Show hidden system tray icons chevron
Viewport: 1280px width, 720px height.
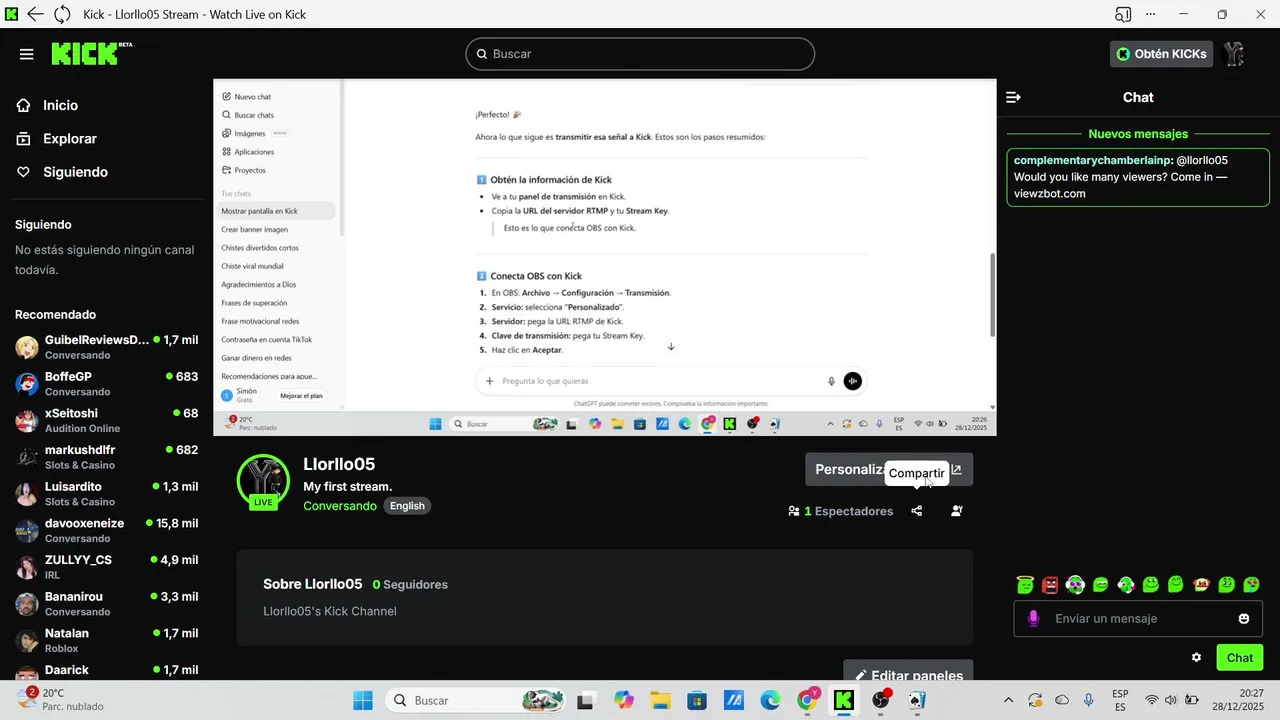point(1008,700)
